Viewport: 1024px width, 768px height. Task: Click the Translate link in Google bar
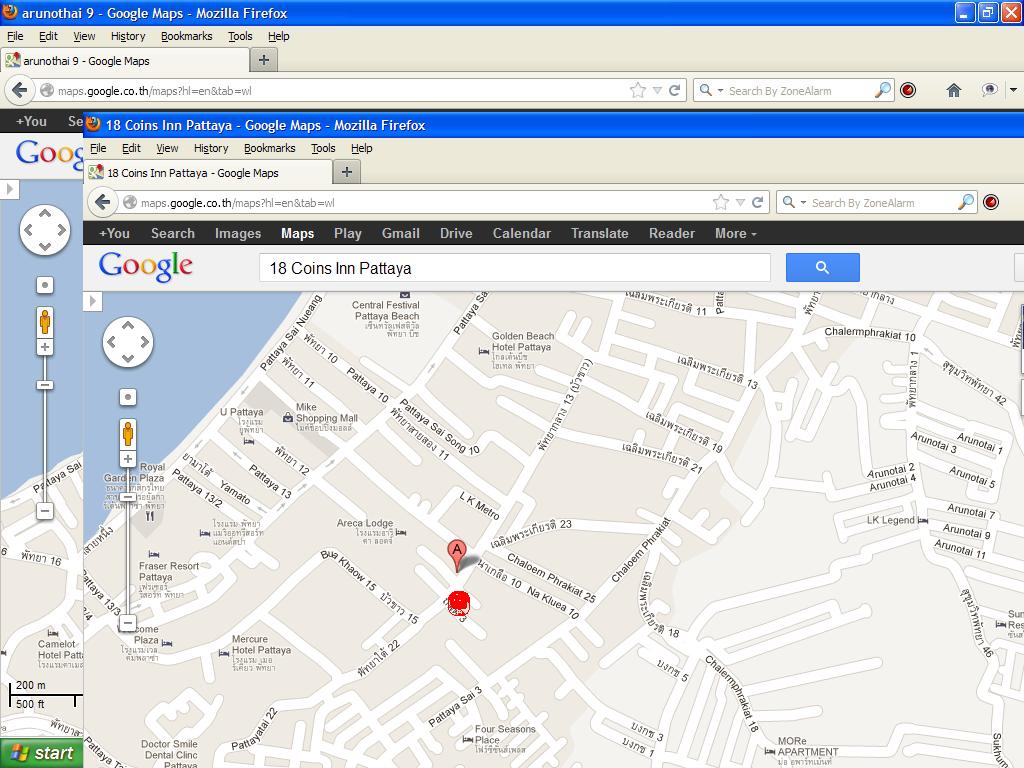600,233
